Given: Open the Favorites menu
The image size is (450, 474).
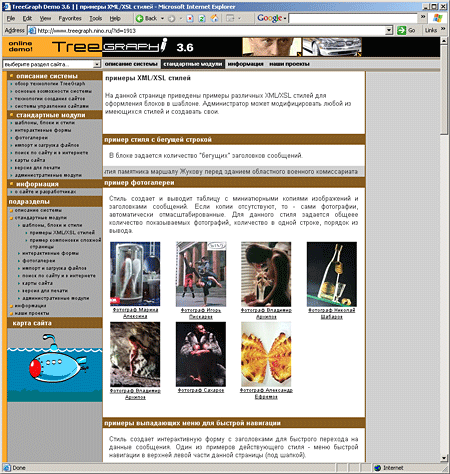Looking at the screenshot, I should pyautogui.click(x=70, y=19).
